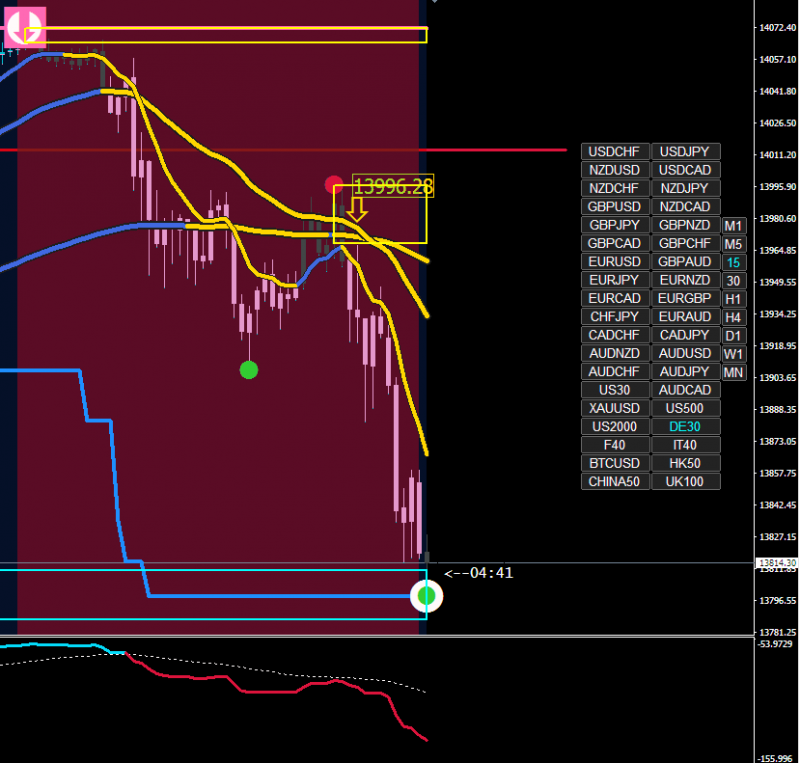Load CADCHF chart
The width and height of the screenshot is (800, 763).
point(615,335)
